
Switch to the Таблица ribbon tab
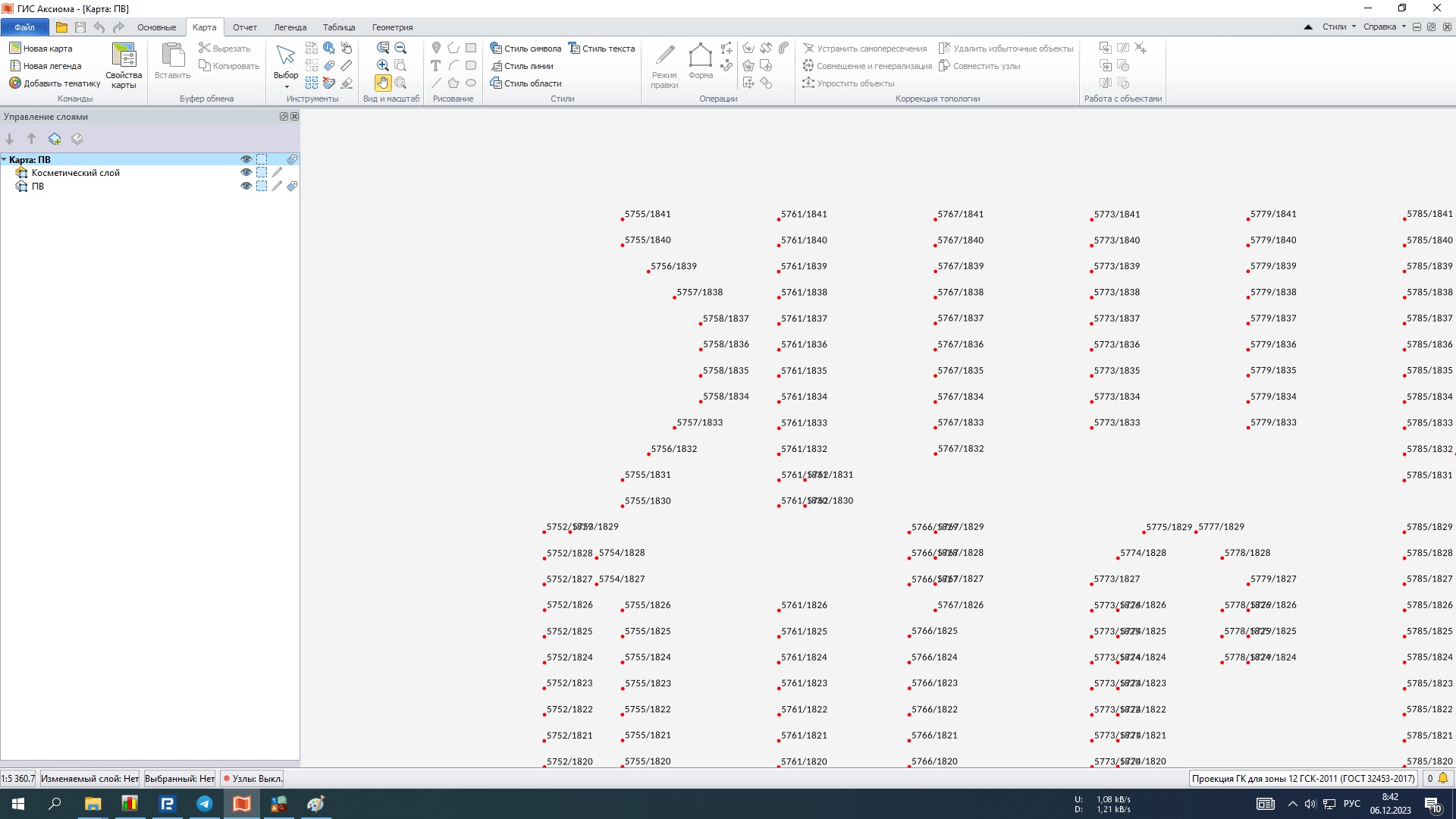(x=338, y=27)
